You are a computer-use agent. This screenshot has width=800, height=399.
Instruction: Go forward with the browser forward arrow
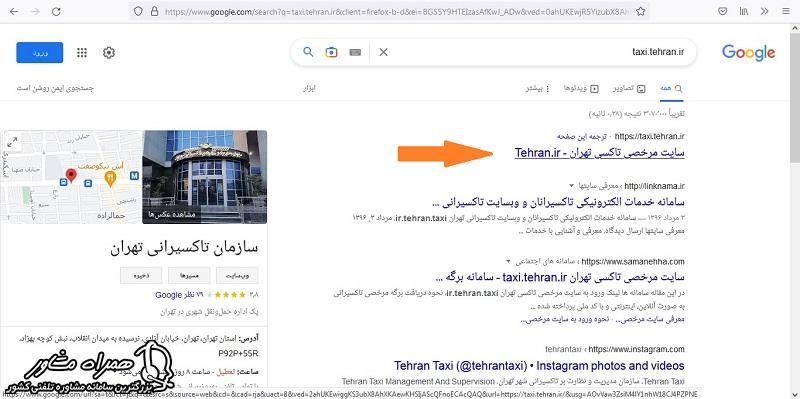coord(35,11)
